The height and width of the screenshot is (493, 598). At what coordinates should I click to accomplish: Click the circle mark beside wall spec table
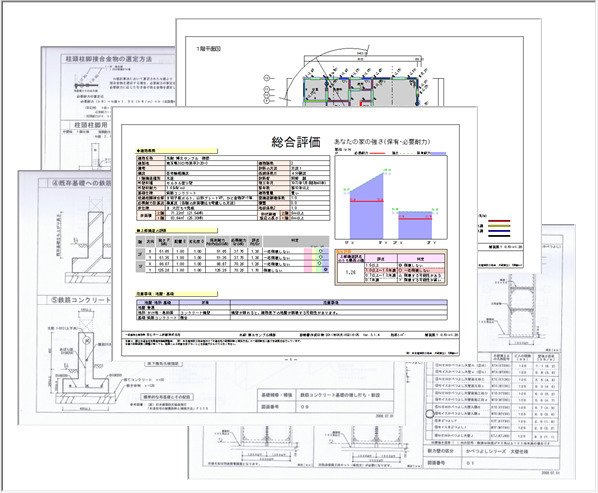coord(429,414)
